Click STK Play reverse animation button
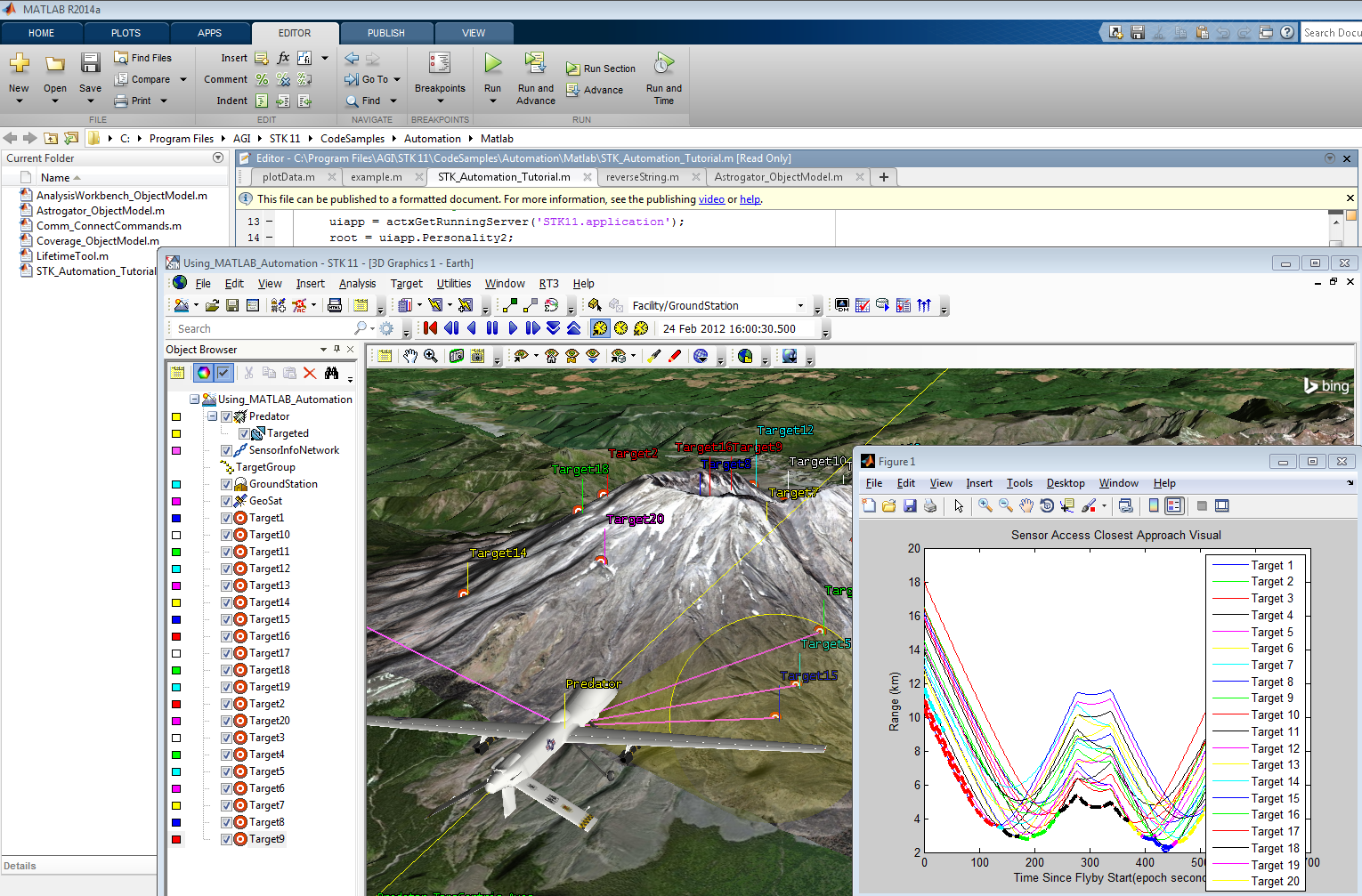Image resolution: width=1362 pixels, height=896 pixels. pyautogui.click(x=472, y=328)
